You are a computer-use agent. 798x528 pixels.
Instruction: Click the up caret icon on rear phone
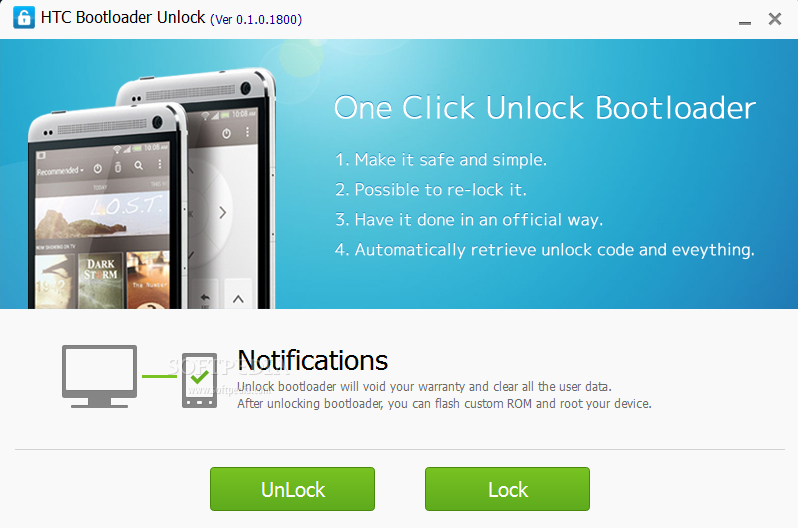click(x=238, y=298)
